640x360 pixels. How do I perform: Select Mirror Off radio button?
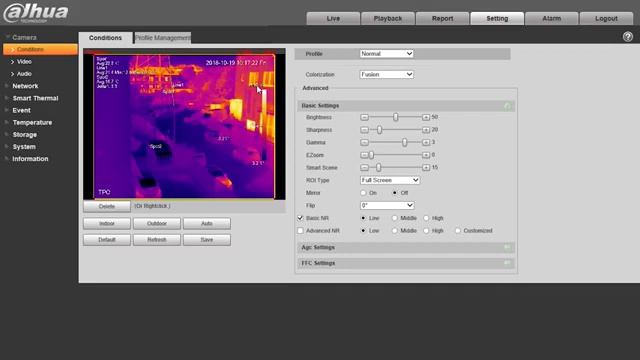pyautogui.click(x=394, y=193)
